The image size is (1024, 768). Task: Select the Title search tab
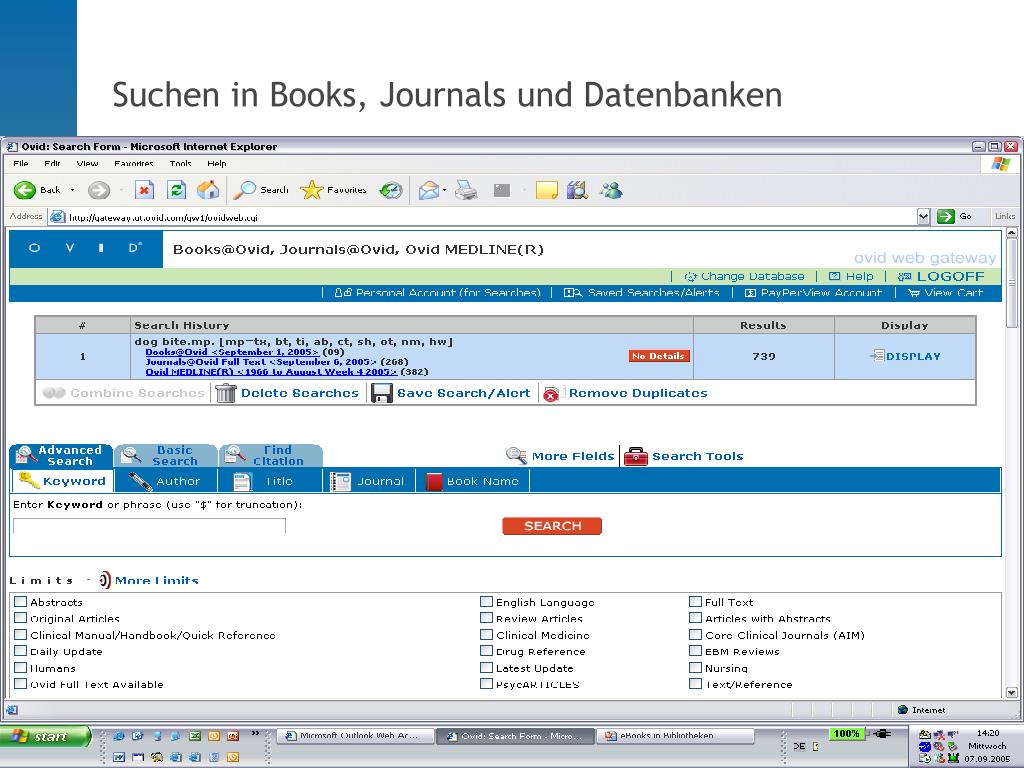point(268,481)
